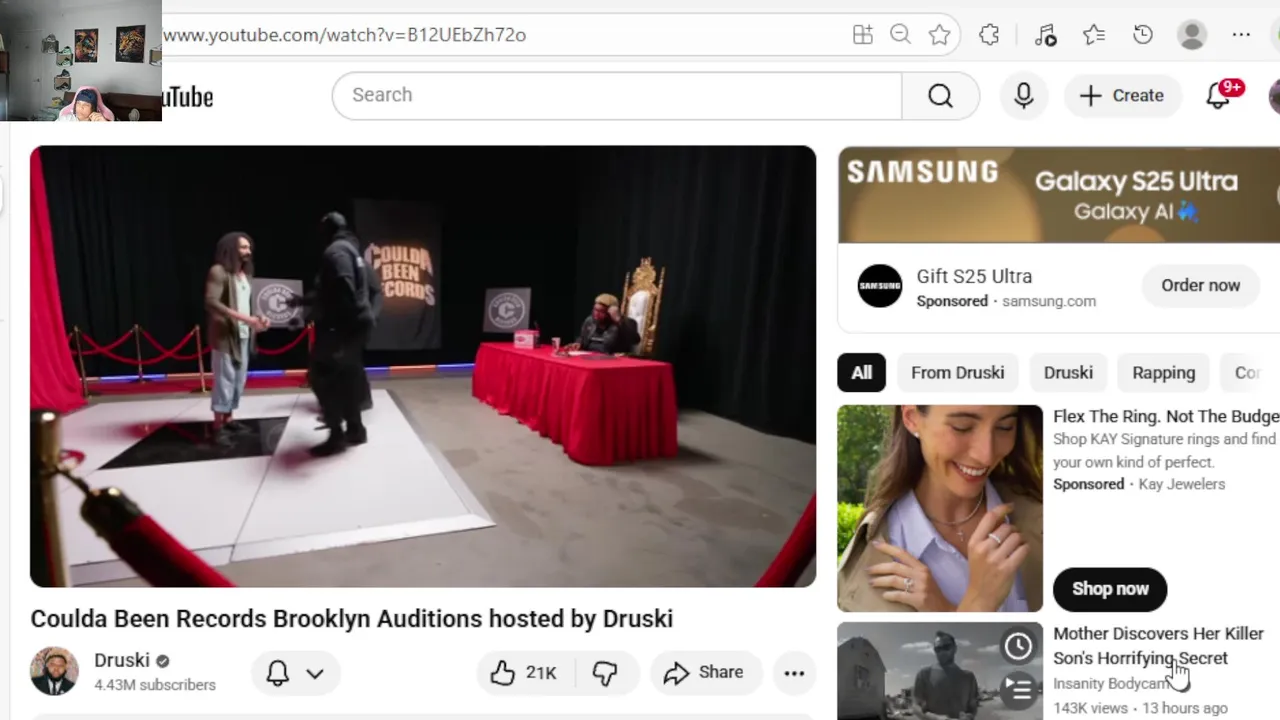Click the video title Coulda Been Records
This screenshot has height=720, width=1280.
coord(352,619)
